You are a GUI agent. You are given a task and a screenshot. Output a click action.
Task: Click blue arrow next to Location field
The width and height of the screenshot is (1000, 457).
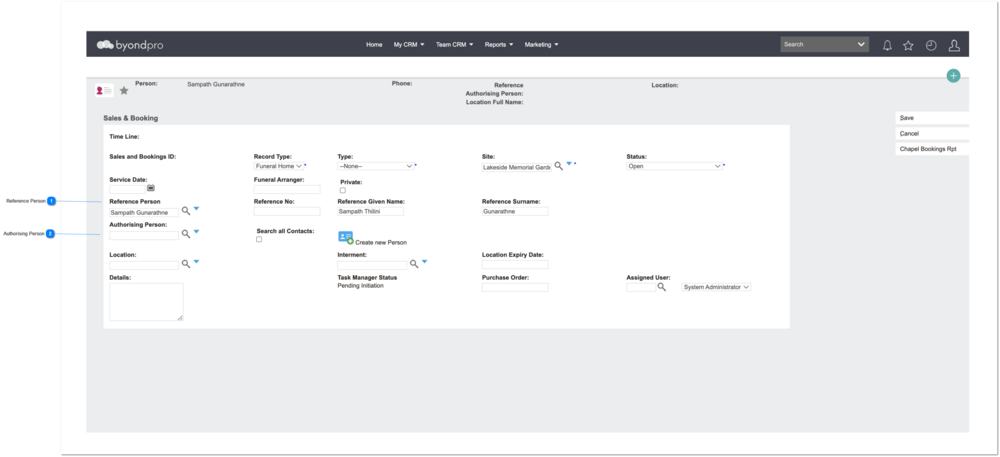pyautogui.click(x=196, y=261)
